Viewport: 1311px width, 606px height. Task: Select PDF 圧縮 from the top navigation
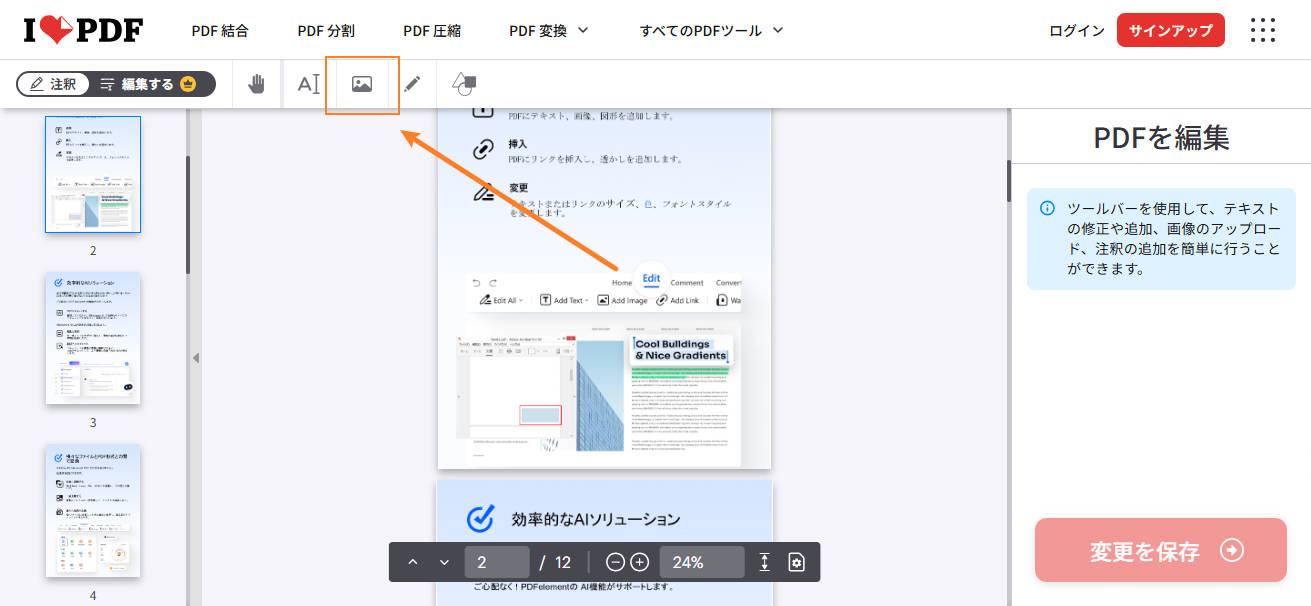click(431, 30)
